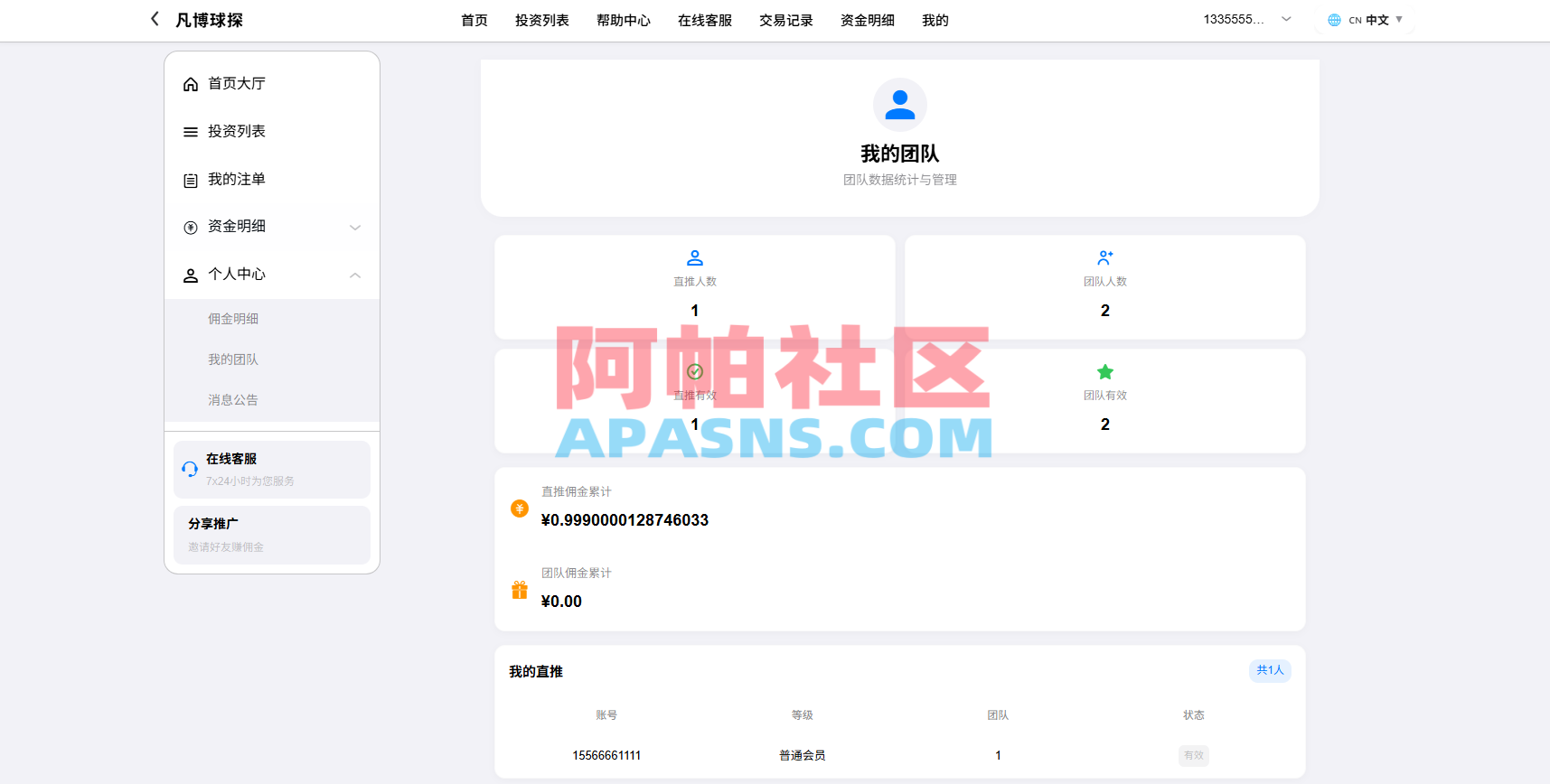Open the 中文 language dropdown

pyautogui.click(x=1365, y=20)
